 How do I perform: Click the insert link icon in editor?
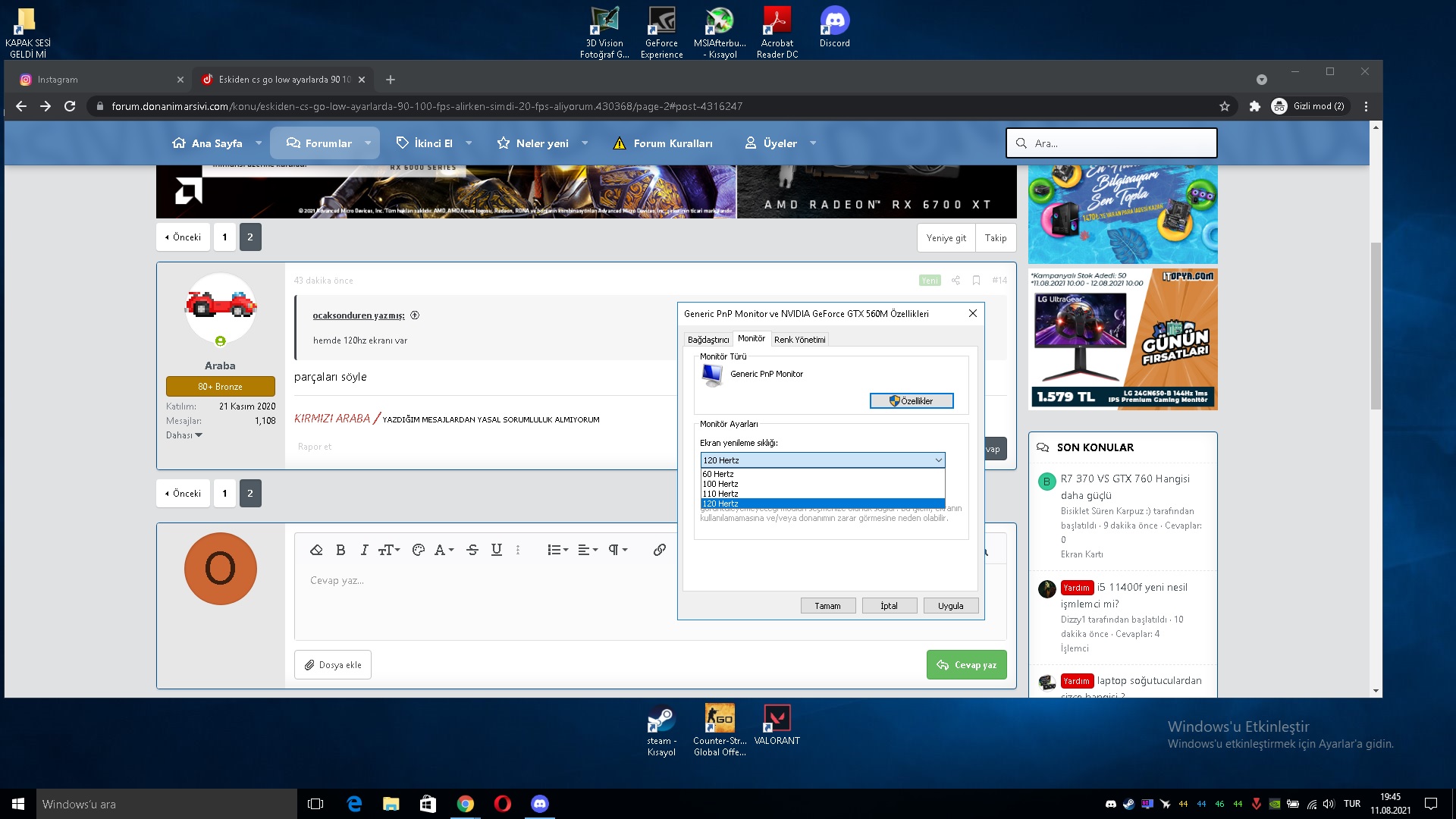(660, 550)
